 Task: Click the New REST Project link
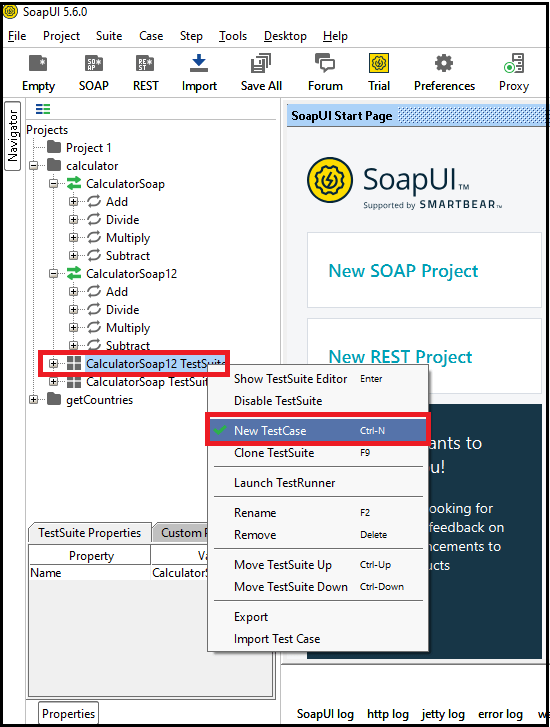[400, 357]
